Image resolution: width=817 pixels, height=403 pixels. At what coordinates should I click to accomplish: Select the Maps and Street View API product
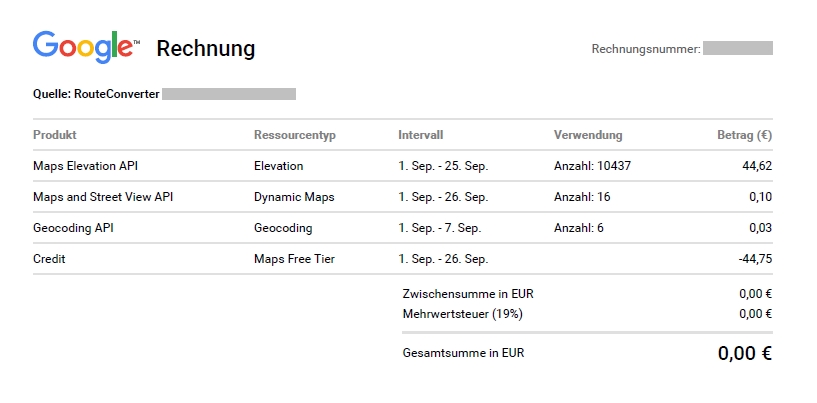click(x=103, y=197)
